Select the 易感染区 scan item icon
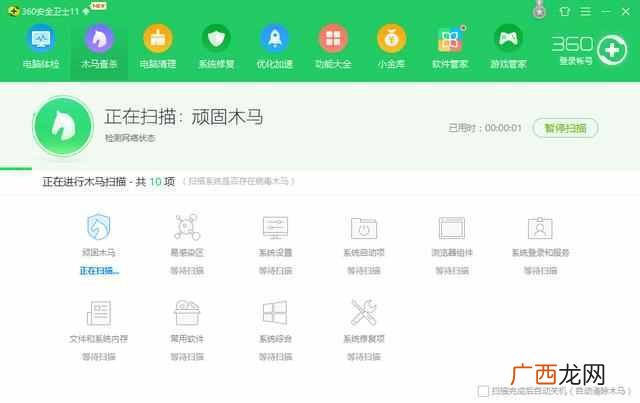This screenshot has width=640, height=403. (187, 227)
